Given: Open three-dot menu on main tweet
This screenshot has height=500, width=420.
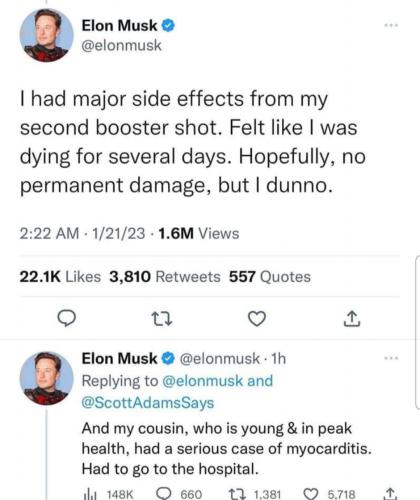Looking at the screenshot, I should [391, 25].
